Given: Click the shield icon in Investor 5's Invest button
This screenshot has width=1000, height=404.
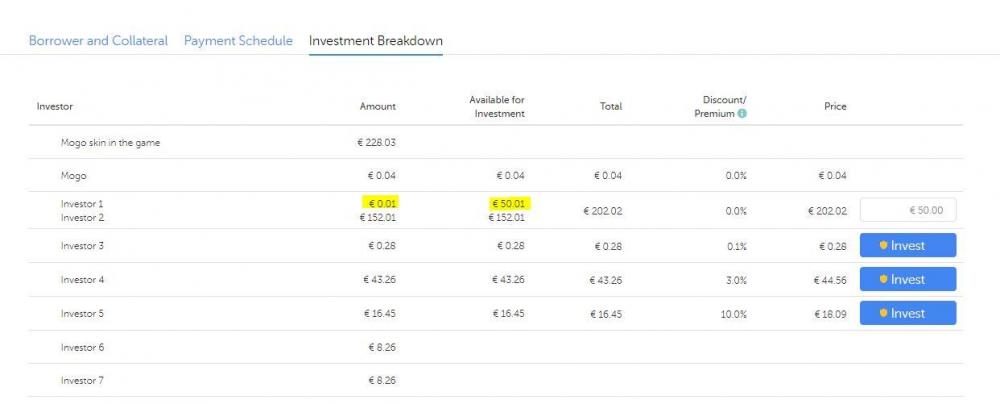Looking at the screenshot, I should 884,313.
